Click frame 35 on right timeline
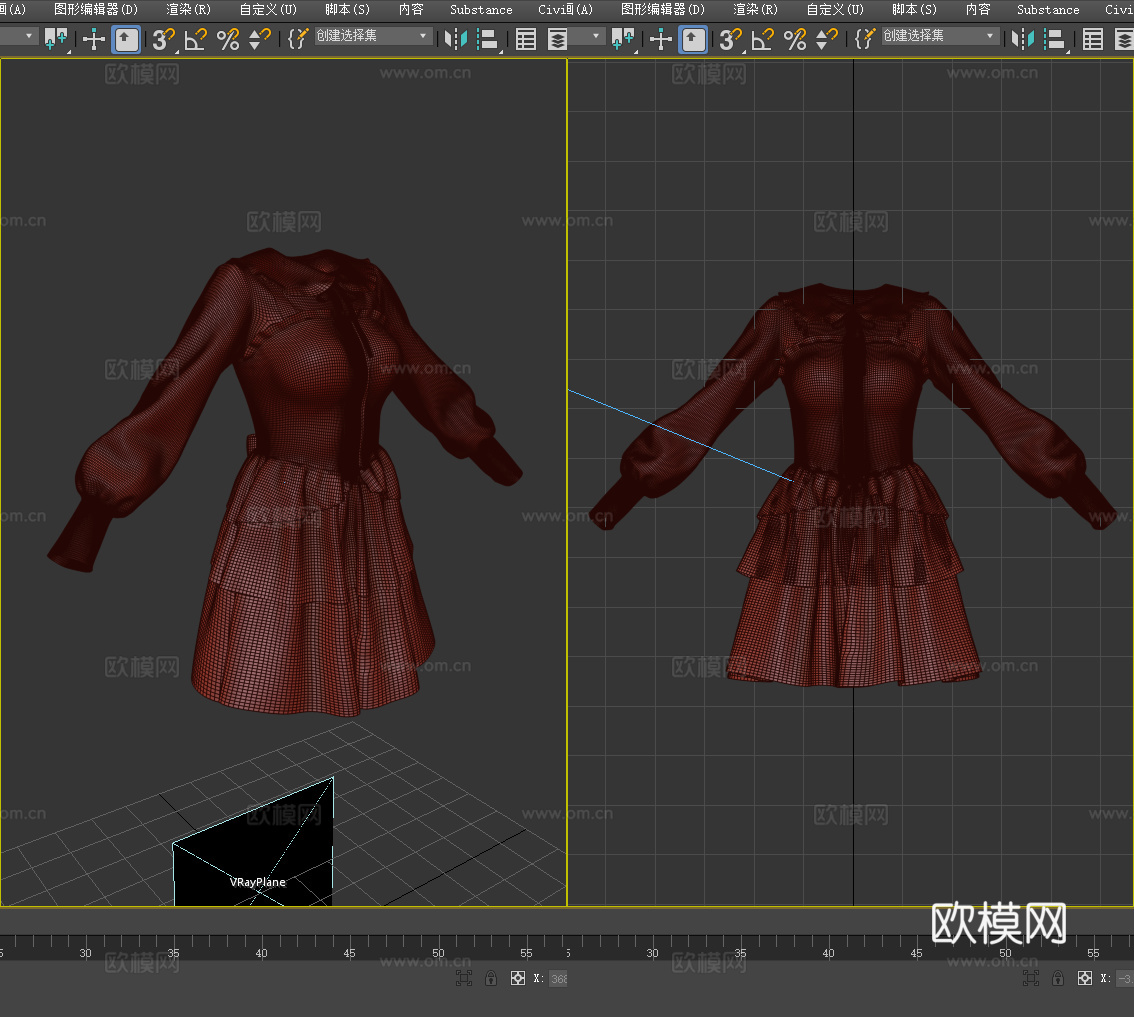 click(x=741, y=953)
